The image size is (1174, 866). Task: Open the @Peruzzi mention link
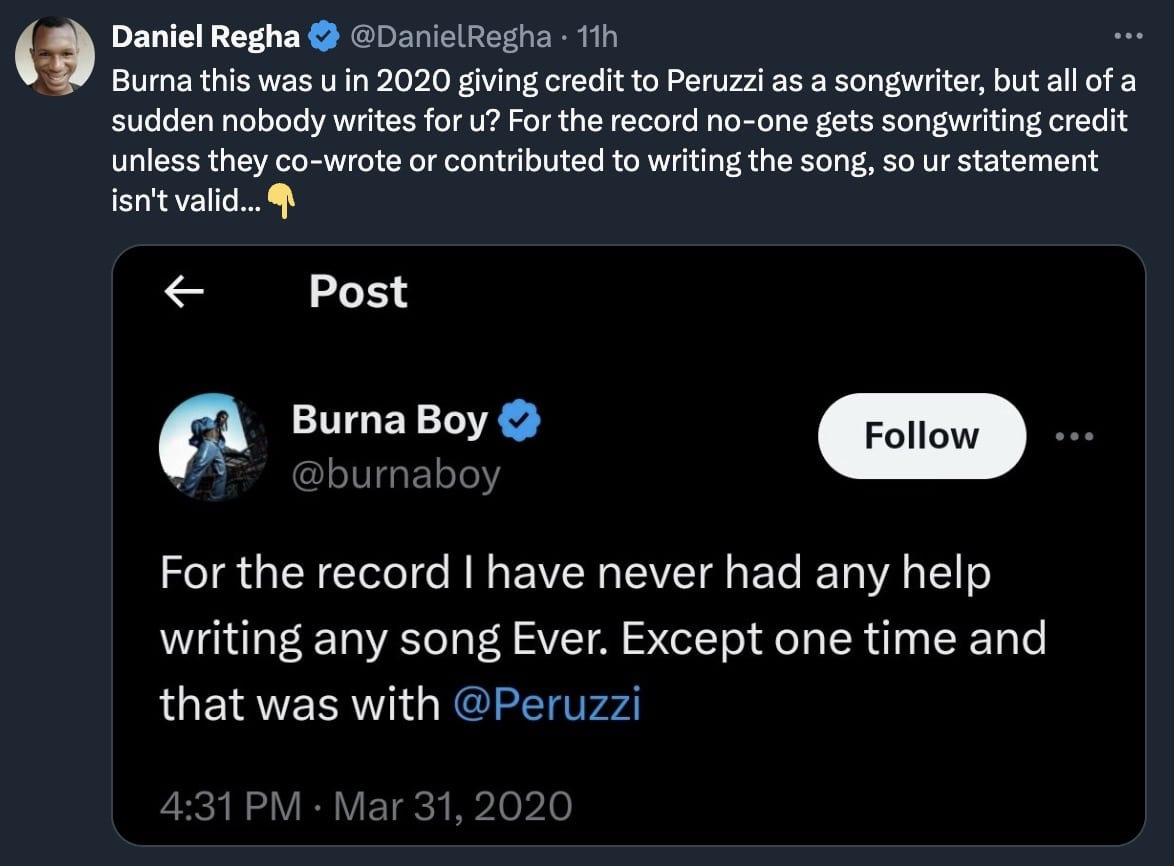546,704
